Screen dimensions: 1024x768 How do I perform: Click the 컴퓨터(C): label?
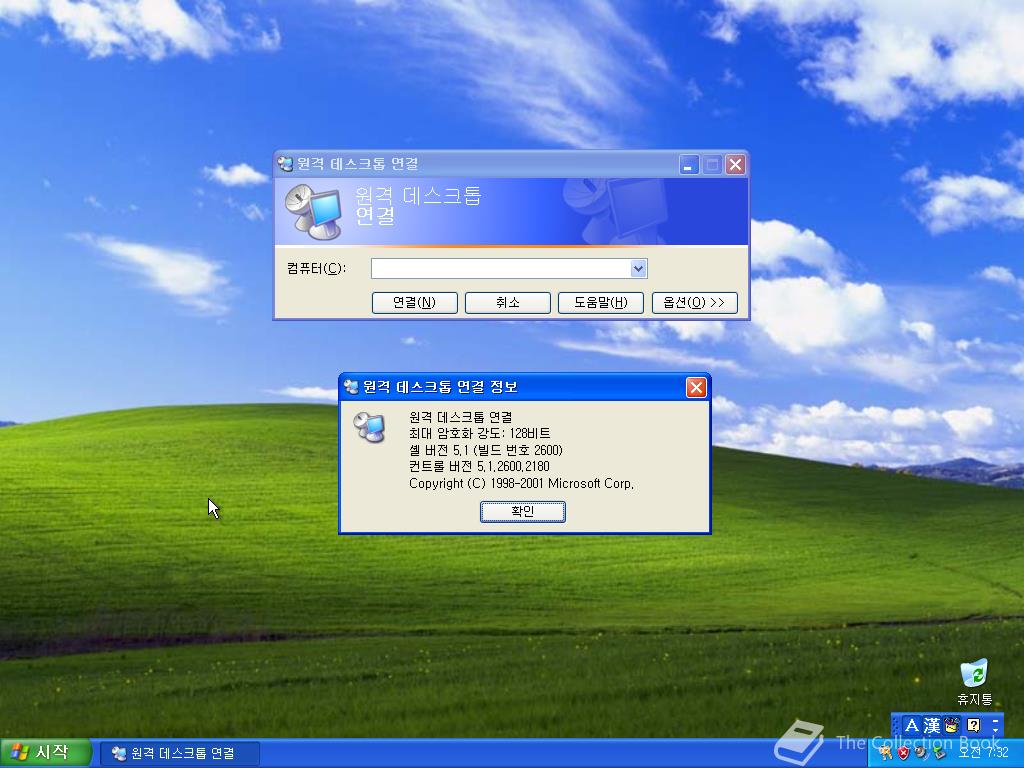[x=316, y=268]
